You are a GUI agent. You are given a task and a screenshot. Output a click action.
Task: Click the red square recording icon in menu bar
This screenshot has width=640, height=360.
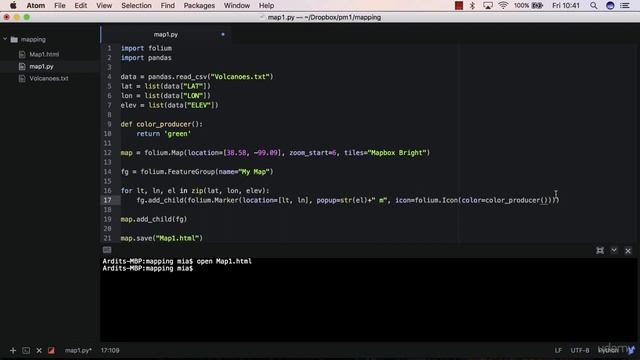tap(459, 6)
